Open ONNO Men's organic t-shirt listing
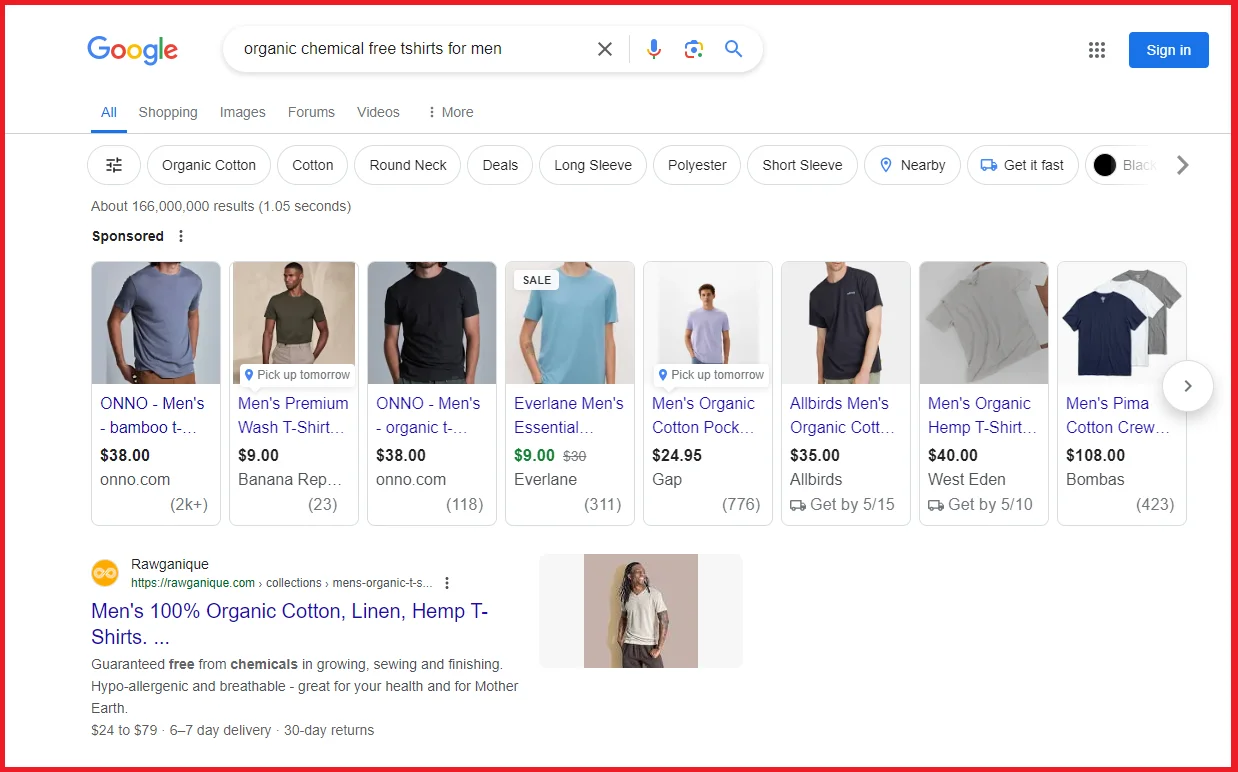 click(428, 415)
